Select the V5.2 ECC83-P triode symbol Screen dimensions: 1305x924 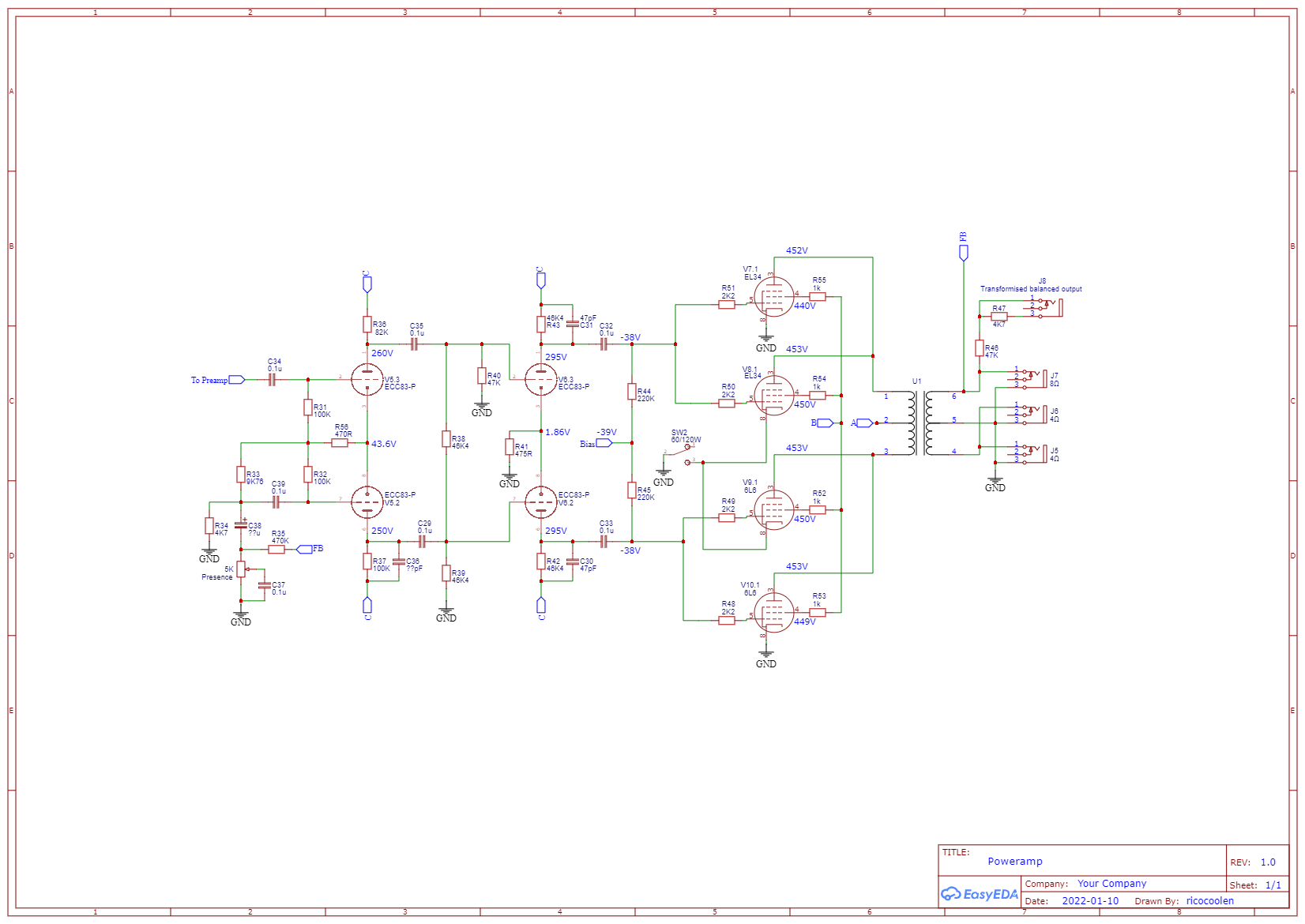367,501
